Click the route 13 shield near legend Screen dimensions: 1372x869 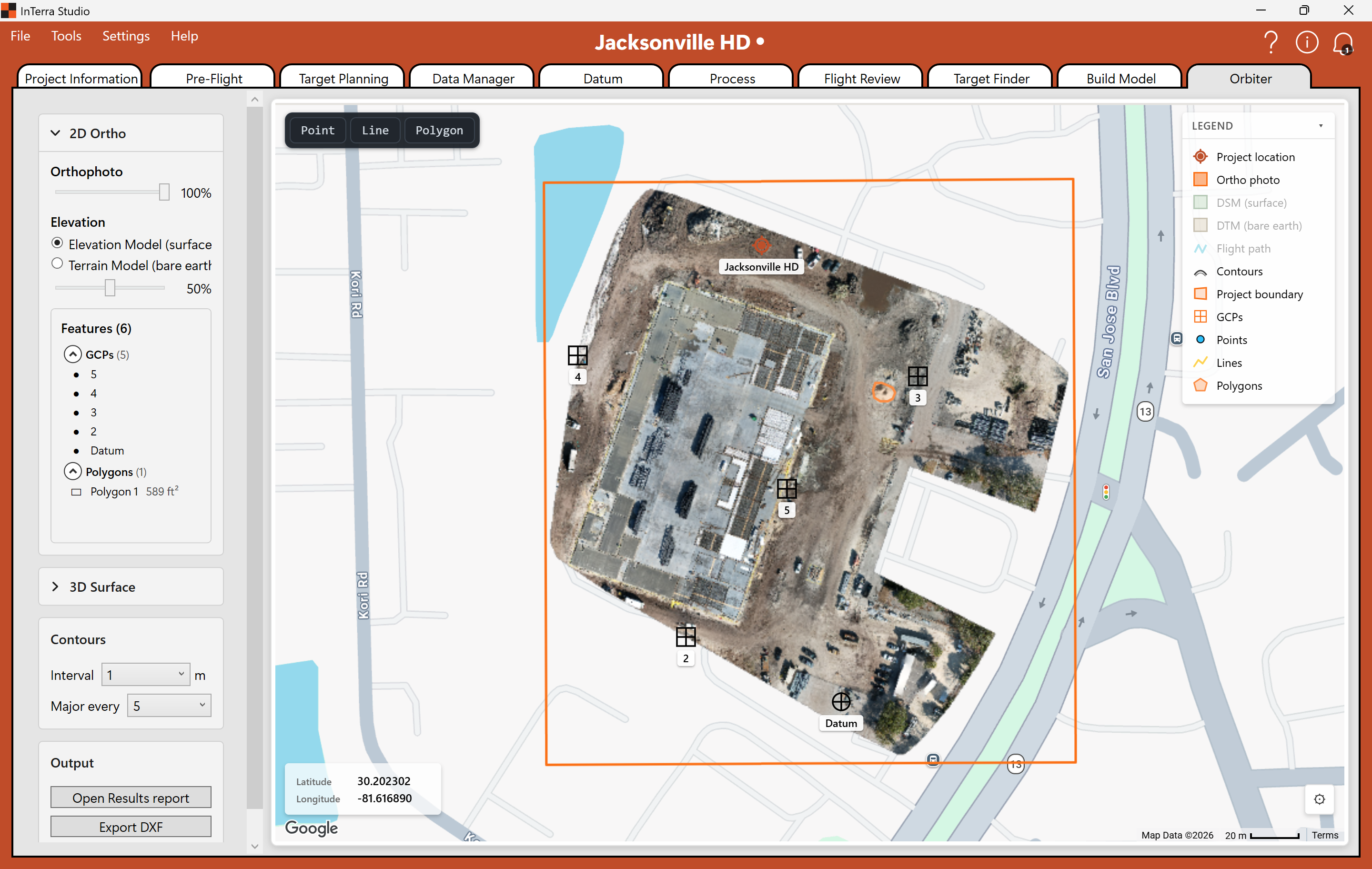(1145, 412)
